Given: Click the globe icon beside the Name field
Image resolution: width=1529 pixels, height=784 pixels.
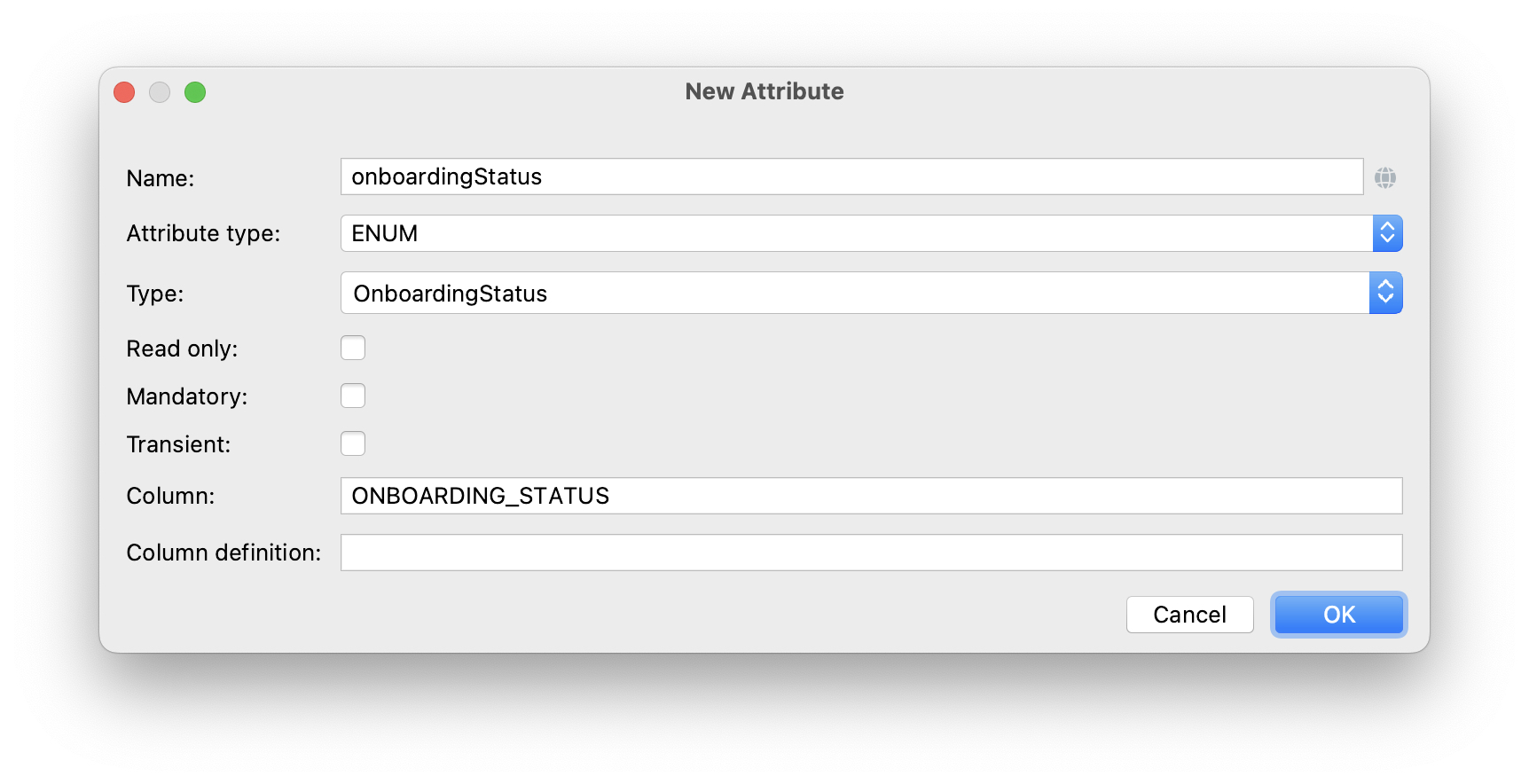Looking at the screenshot, I should (x=1384, y=177).
